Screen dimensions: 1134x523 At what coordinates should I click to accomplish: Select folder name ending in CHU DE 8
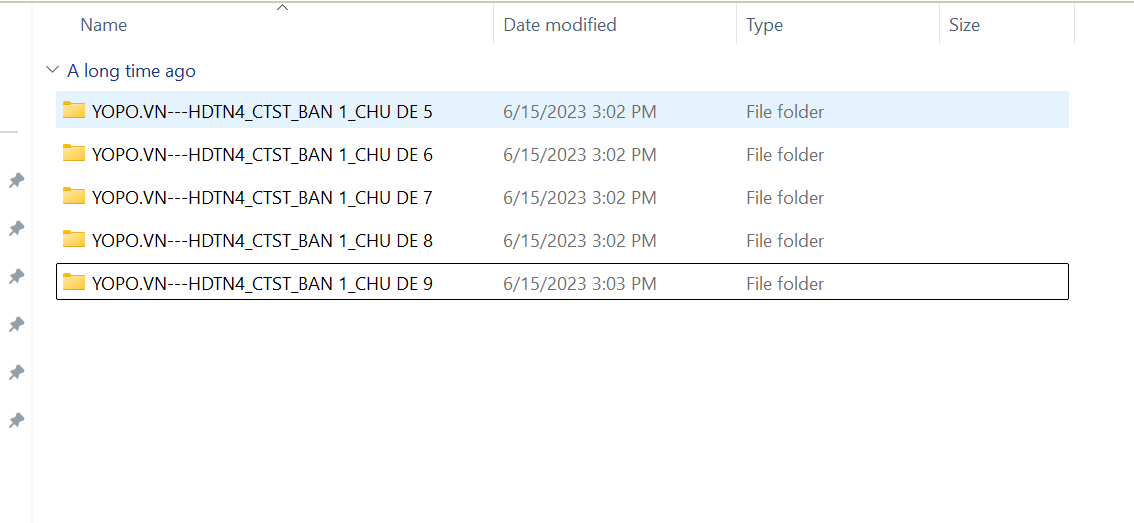coord(262,241)
